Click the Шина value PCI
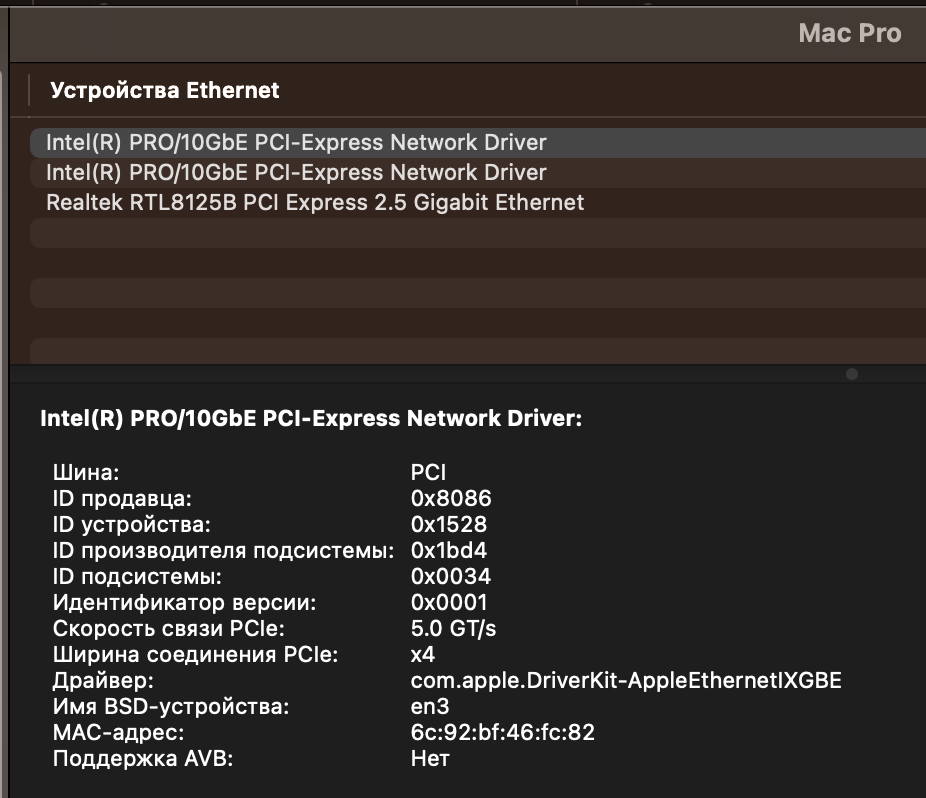 point(428,473)
